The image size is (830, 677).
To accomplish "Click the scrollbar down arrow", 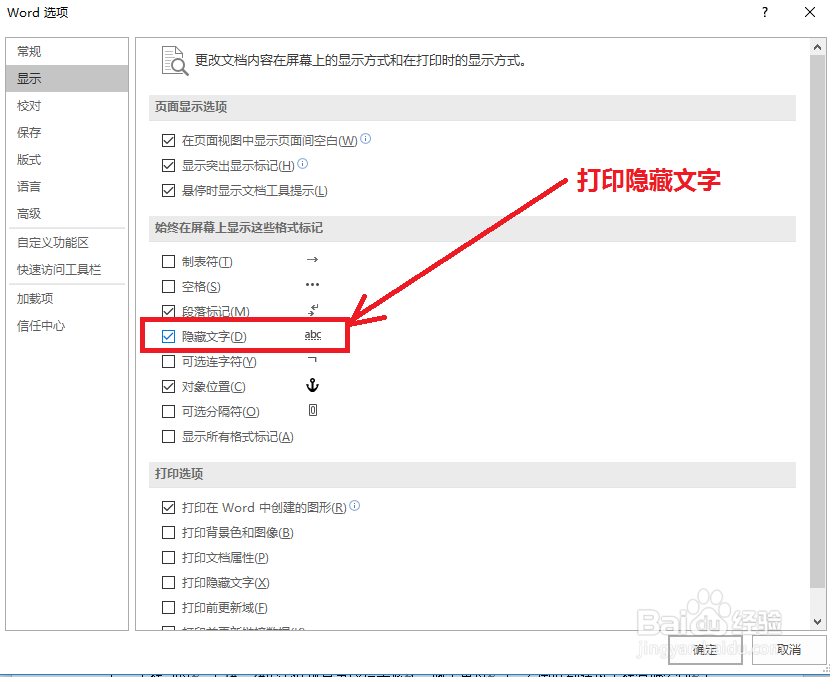I will 817,621.
